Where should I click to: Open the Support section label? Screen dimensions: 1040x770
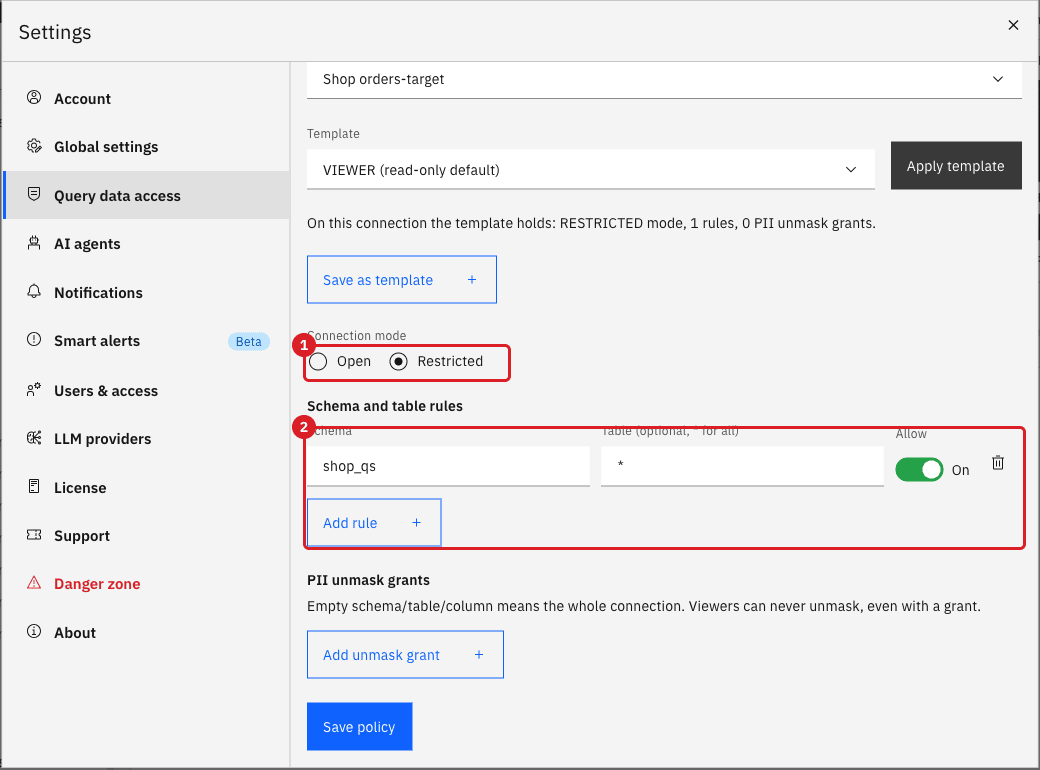pyautogui.click(x=82, y=536)
